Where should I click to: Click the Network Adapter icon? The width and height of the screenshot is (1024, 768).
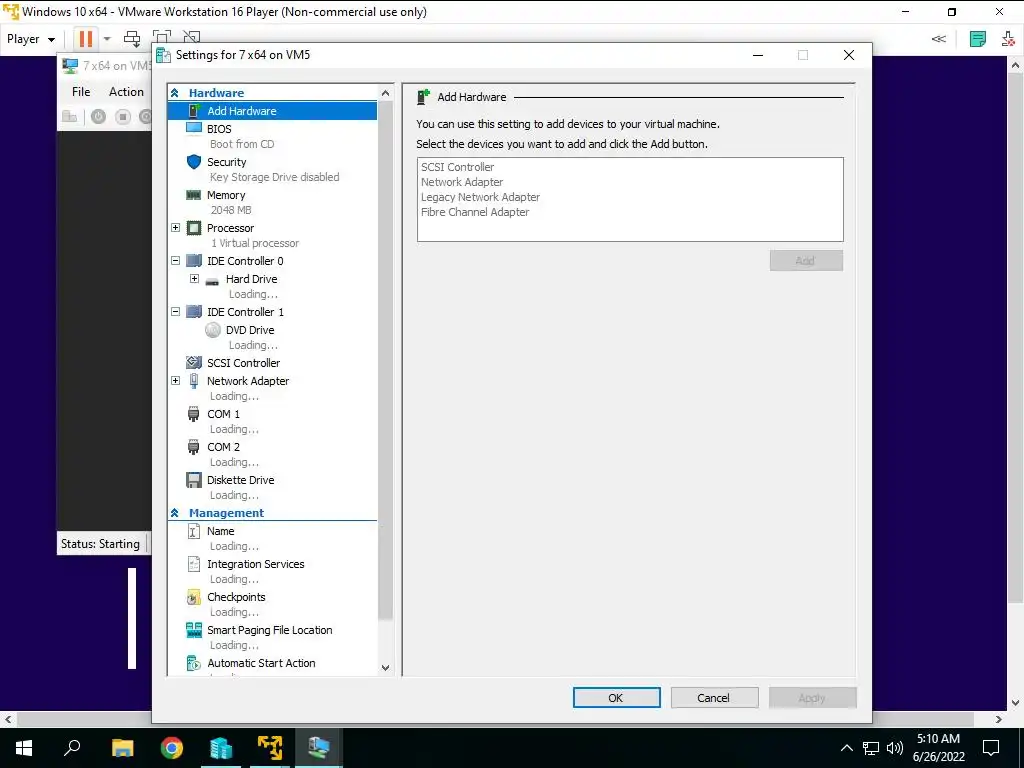194,381
